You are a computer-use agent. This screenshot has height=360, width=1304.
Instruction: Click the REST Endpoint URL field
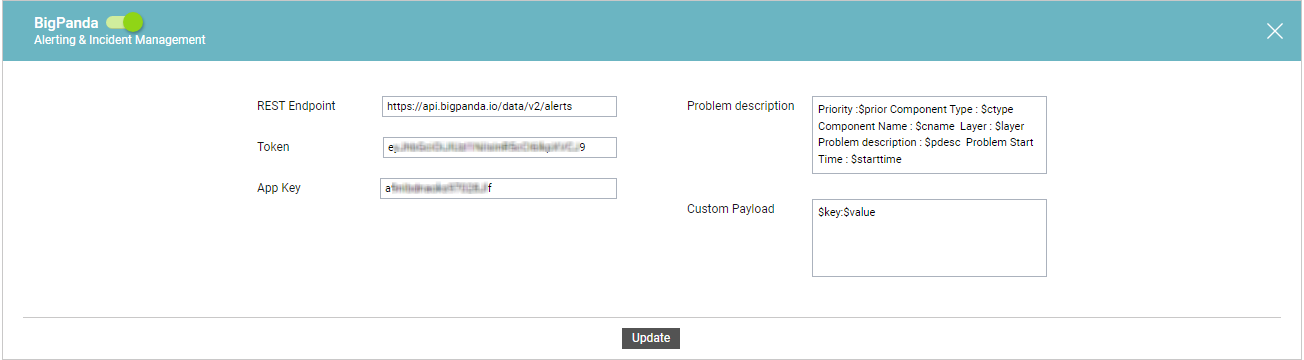[x=499, y=106]
